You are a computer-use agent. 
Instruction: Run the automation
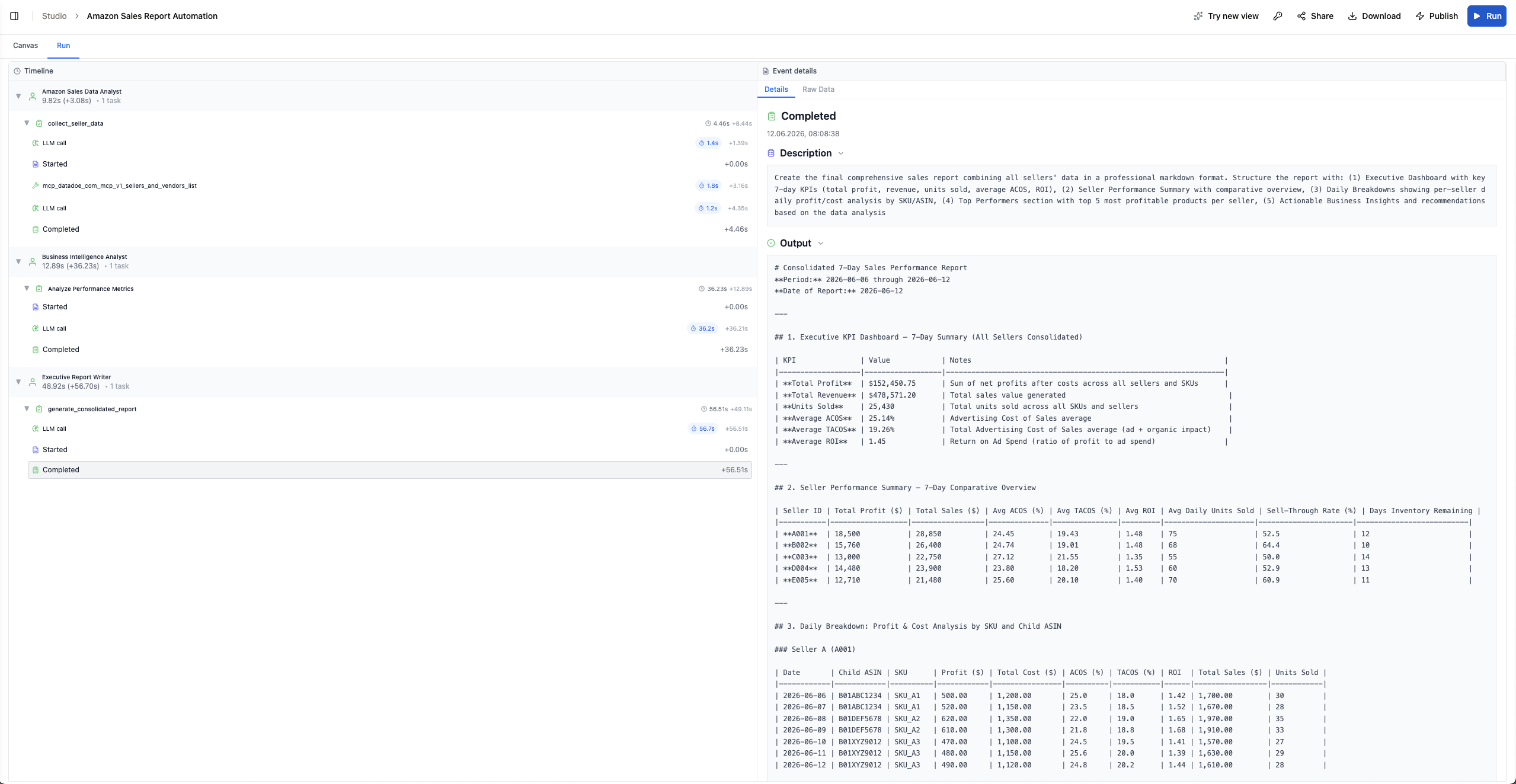coord(1486,16)
